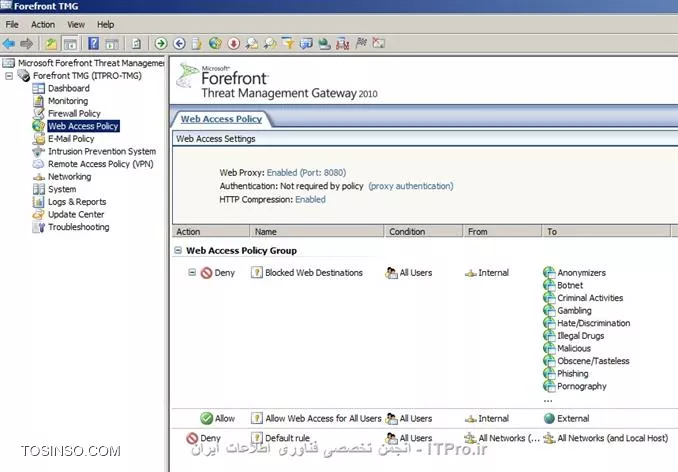Click All Networks (and Local Host) destination
The width and height of the screenshot is (678, 472).
pyautogui.click(x=612, y=438)
